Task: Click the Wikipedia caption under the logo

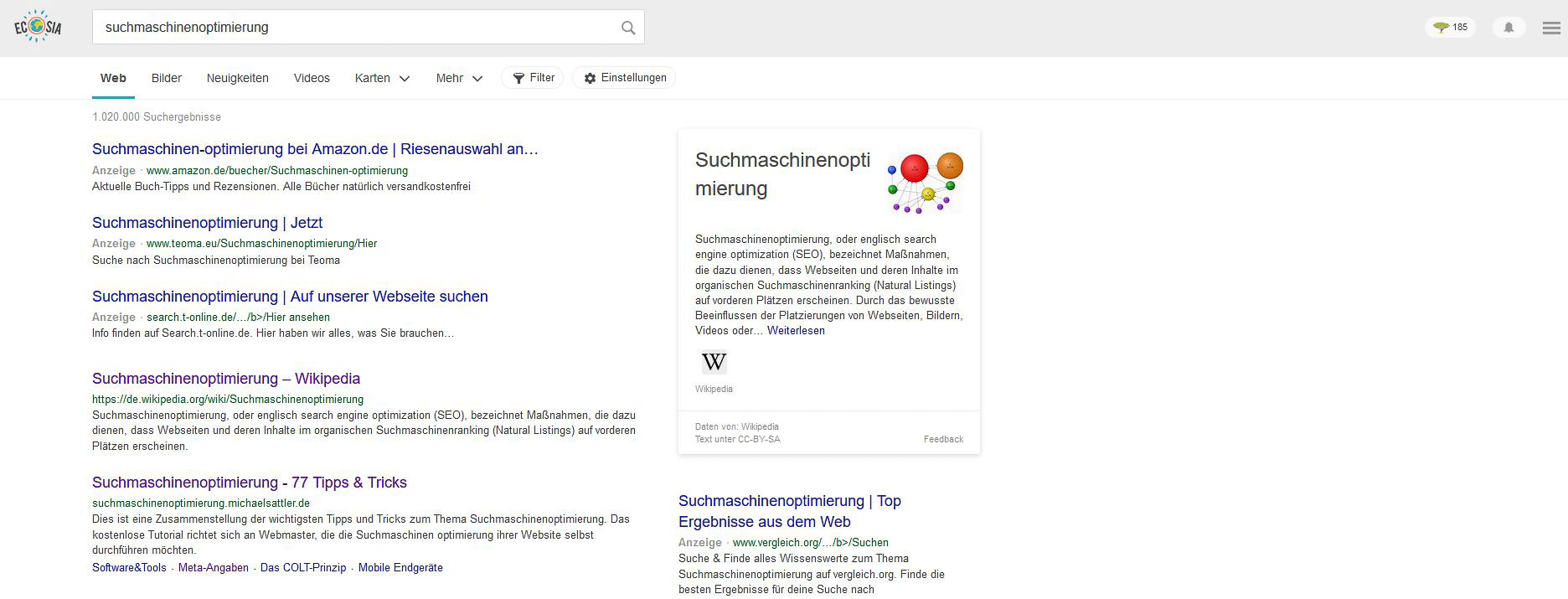Action: tap(714, 389)
